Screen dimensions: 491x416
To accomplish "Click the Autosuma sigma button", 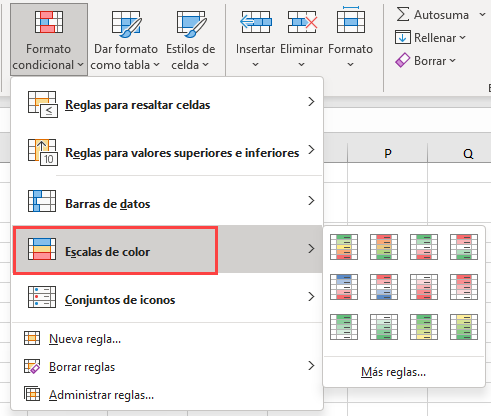I will click(432, 15).
